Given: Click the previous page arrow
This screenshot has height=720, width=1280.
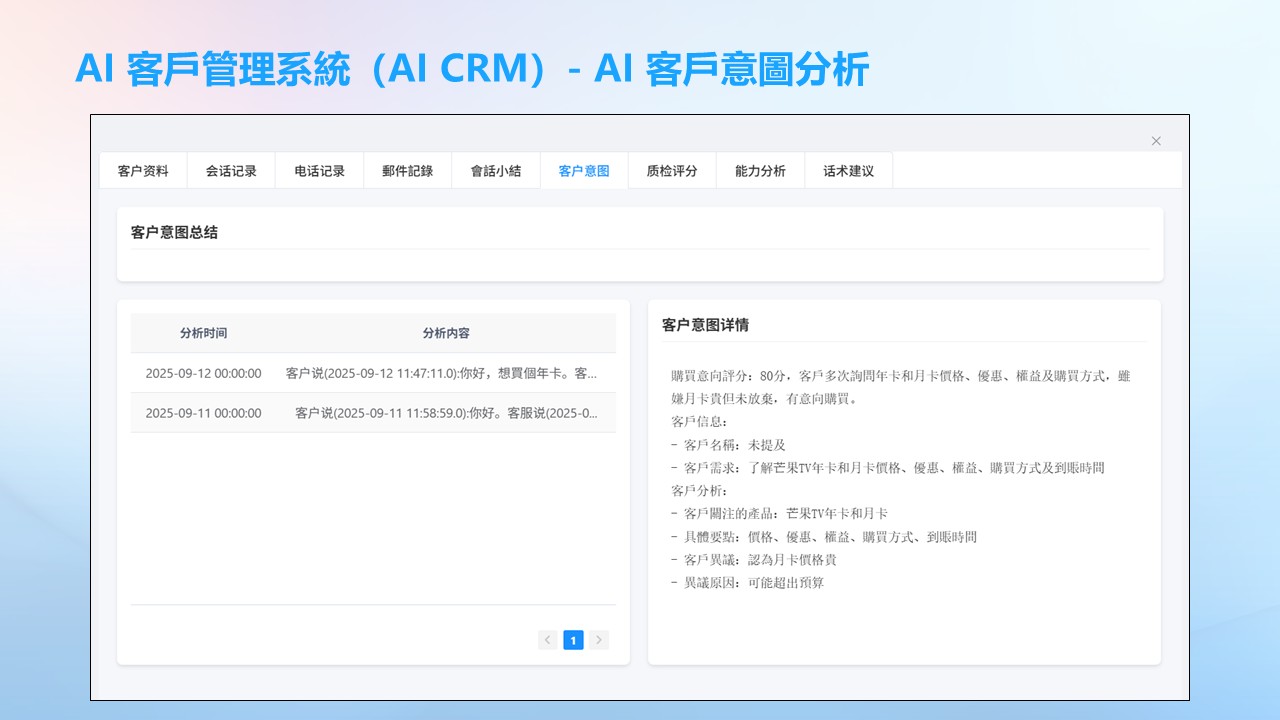Looking at the screenshot, I should point(547,640).
